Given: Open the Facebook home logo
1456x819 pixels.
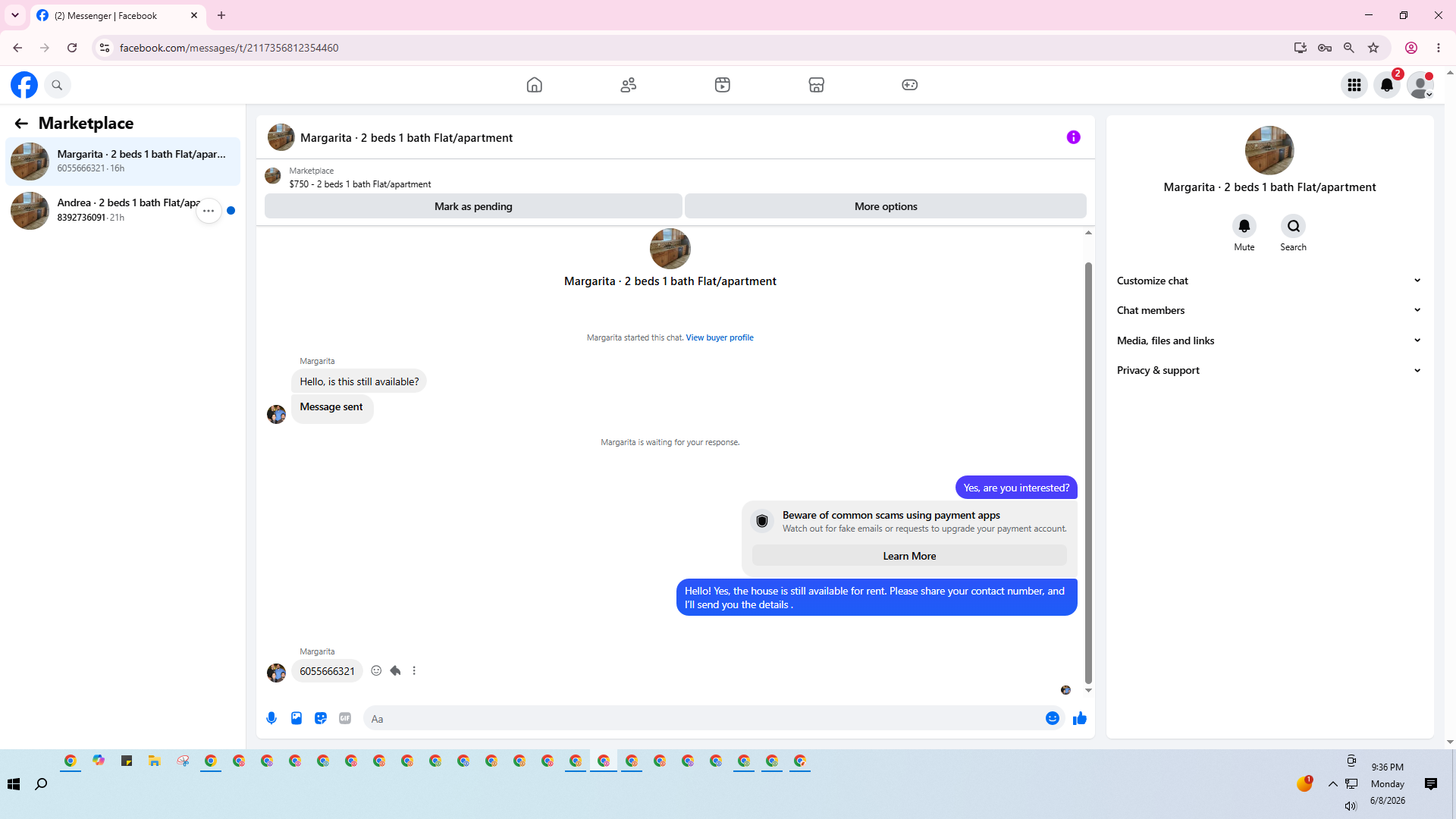Looking at the screenshot, I should (x=24, y=85).
